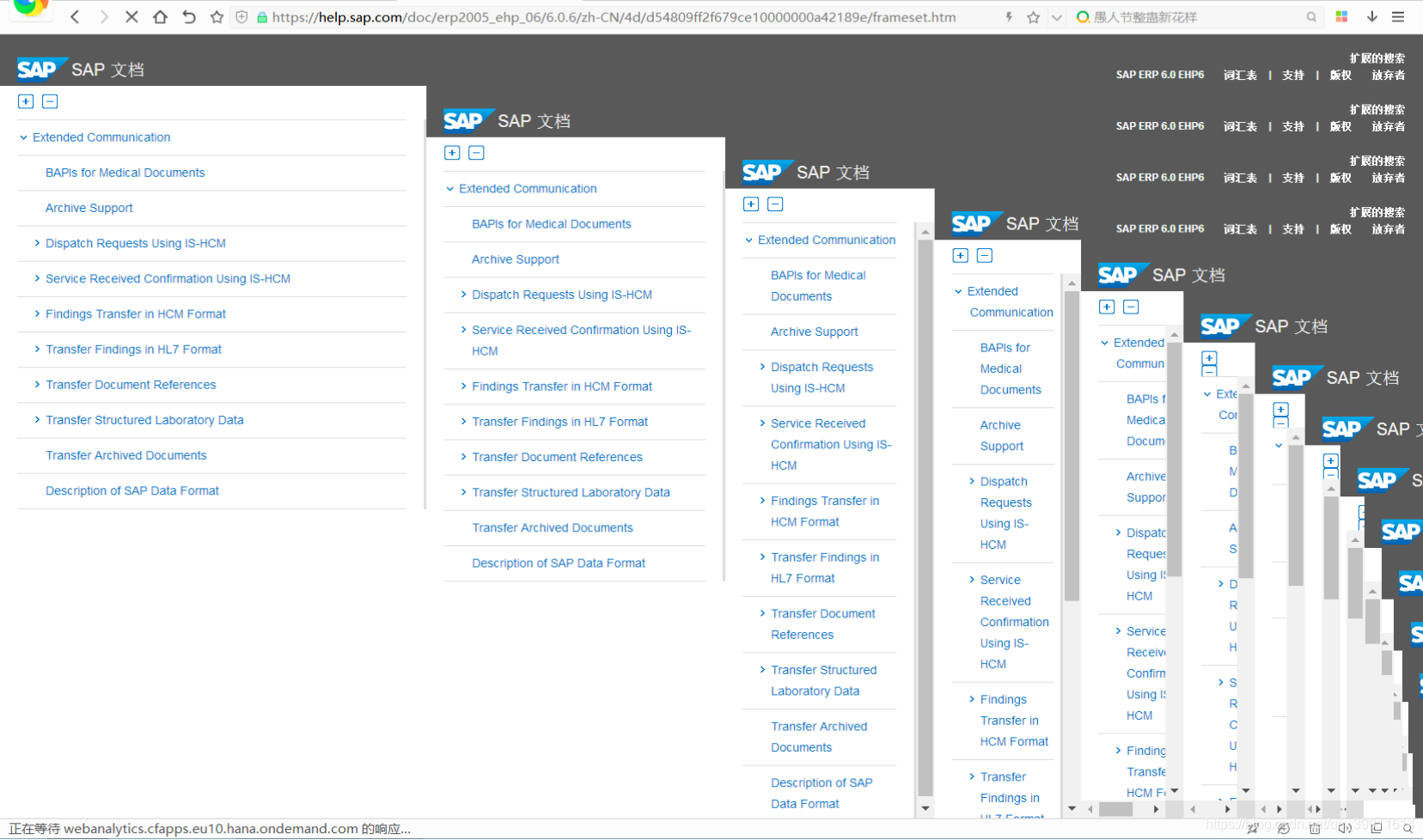The width and height of the screenshot is (1423, 840).
Task: Collapse all nodes via minus icon, fourth frame
Action: pos(985,256)
